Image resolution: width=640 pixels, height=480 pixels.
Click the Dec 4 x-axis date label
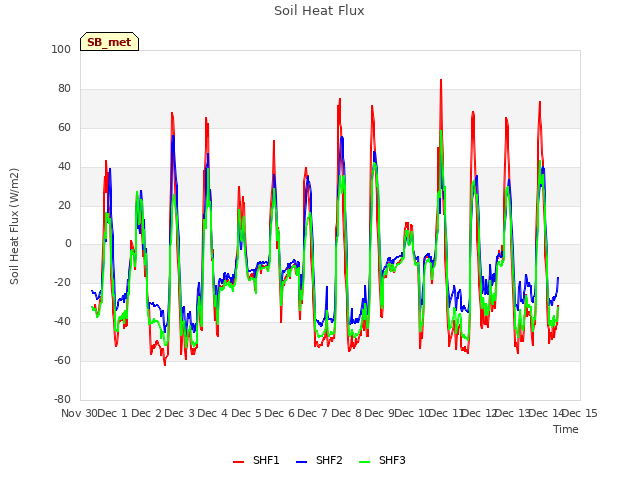tap(213, 413)
